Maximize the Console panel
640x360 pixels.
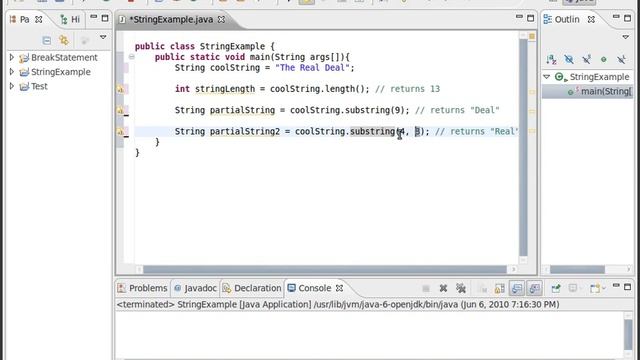point(627,287)
